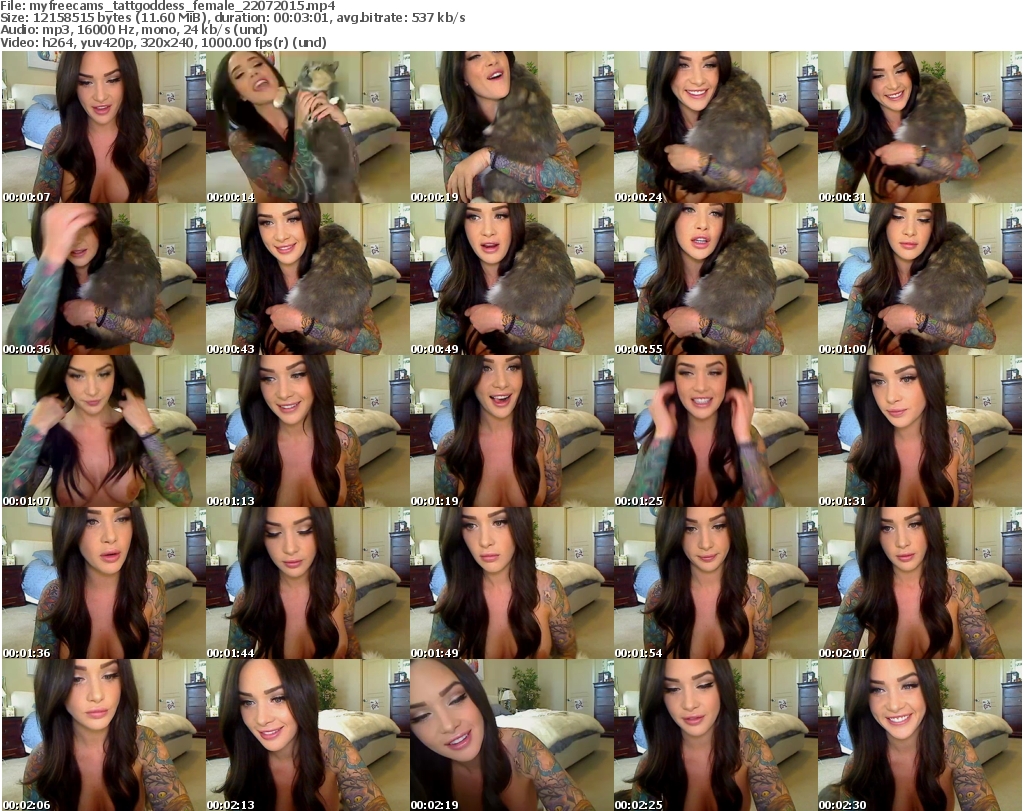
Task: Select the thumbnail stamped 00:00:14
Action: coord(308,127)
